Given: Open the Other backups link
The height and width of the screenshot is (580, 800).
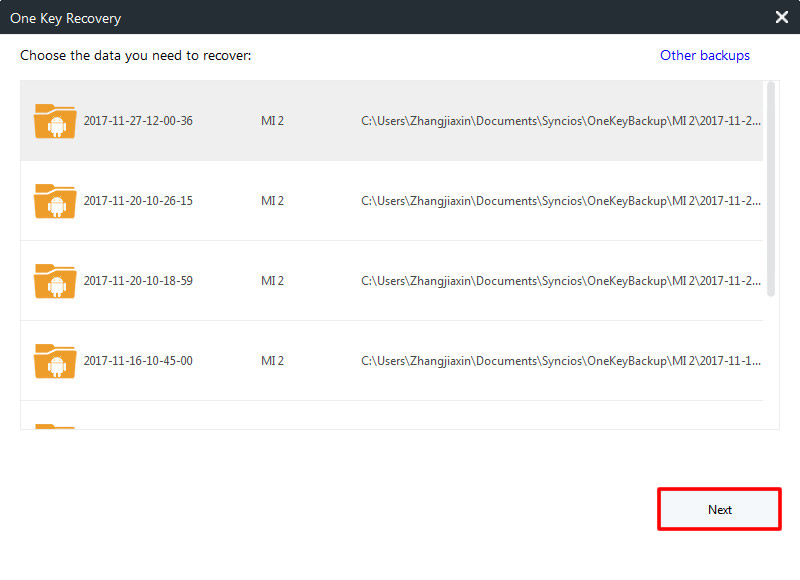Looking at the screenshot, I should pyautogui.click(x=705, y=55).
